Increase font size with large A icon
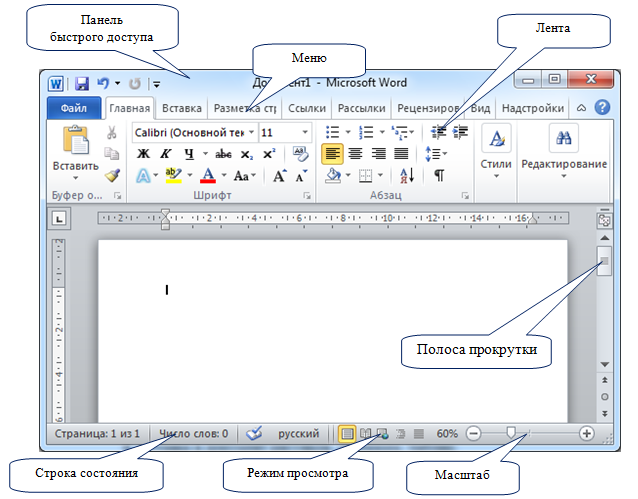 (x=280, y=176)
